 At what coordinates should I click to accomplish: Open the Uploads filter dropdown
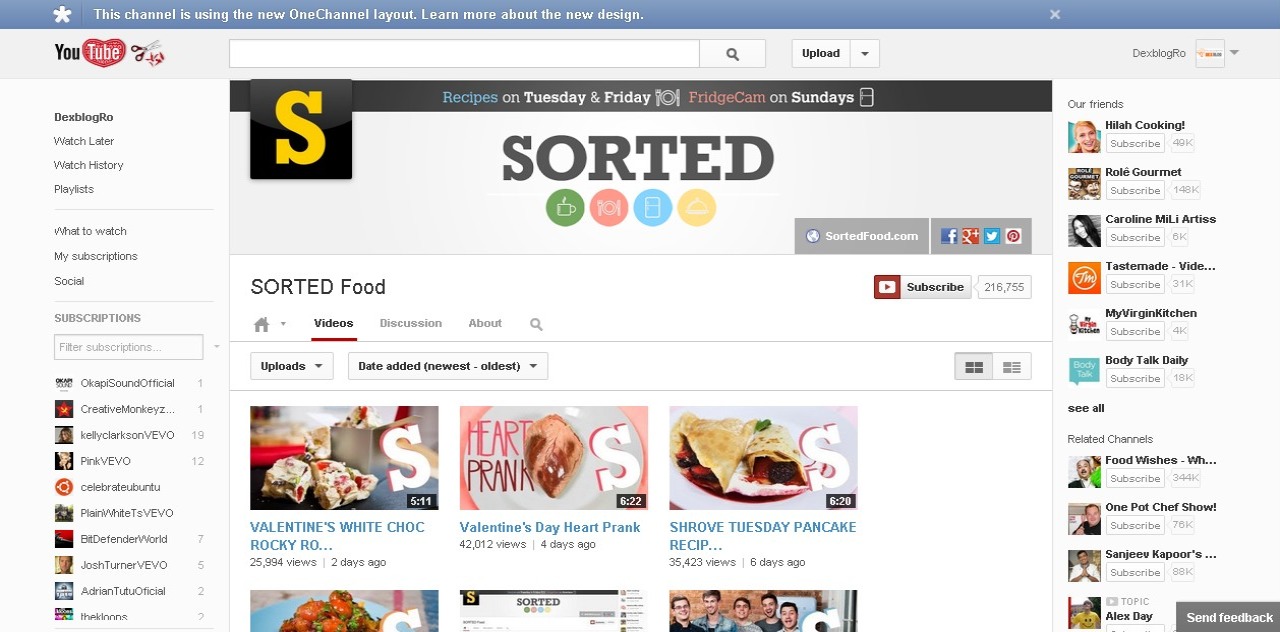coord(292,366)
